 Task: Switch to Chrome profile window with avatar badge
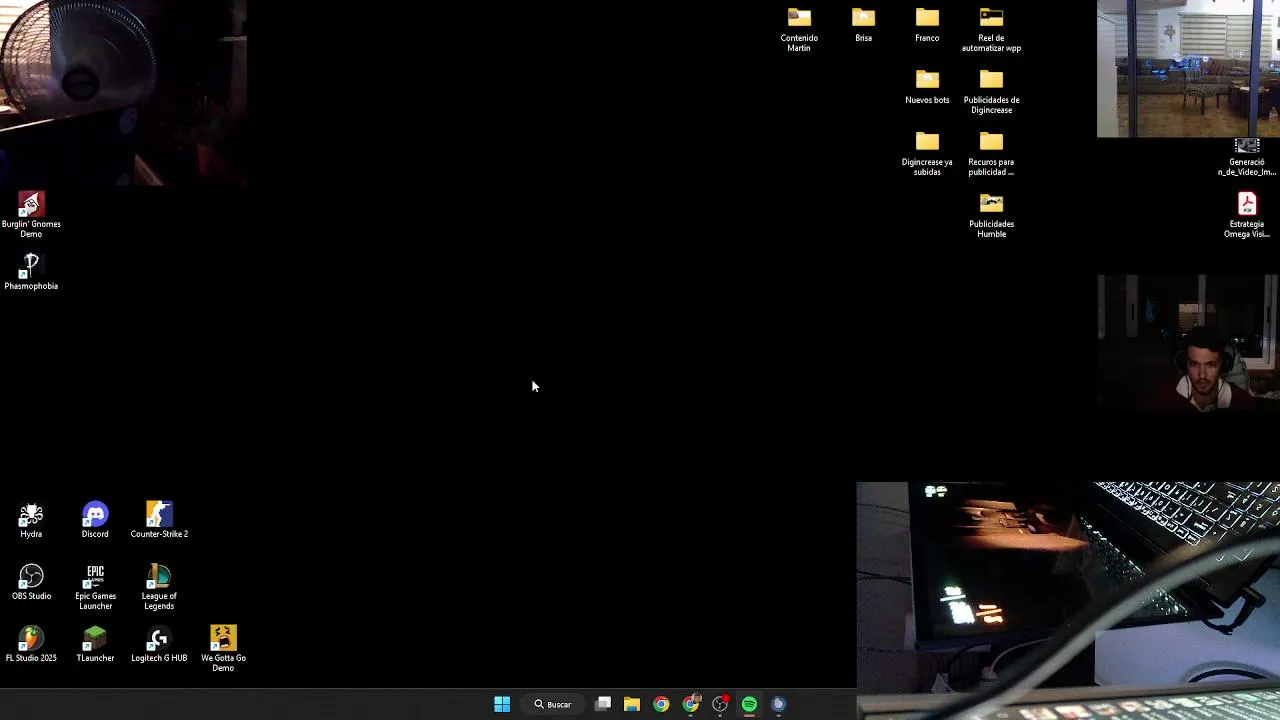coord(691,704)
